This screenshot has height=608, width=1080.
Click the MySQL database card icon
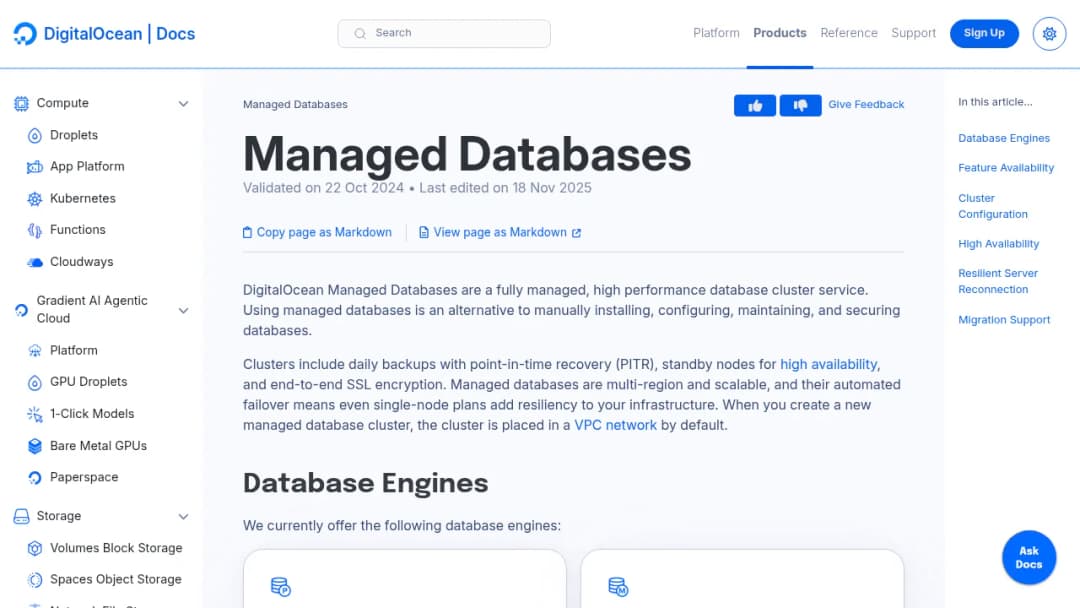618,587
